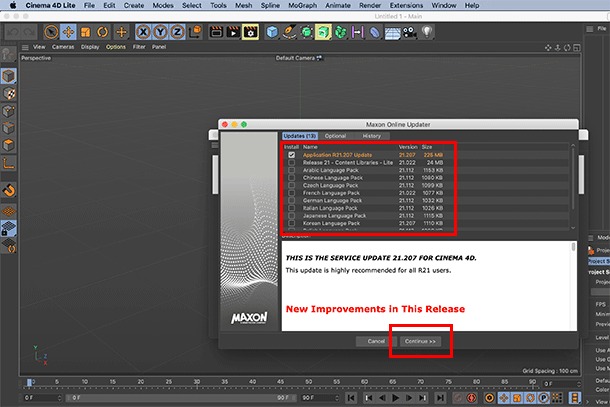This screenshot has width=610, height=407.
Task: Switch to the History tab
Action: click(x=372, y=136)
